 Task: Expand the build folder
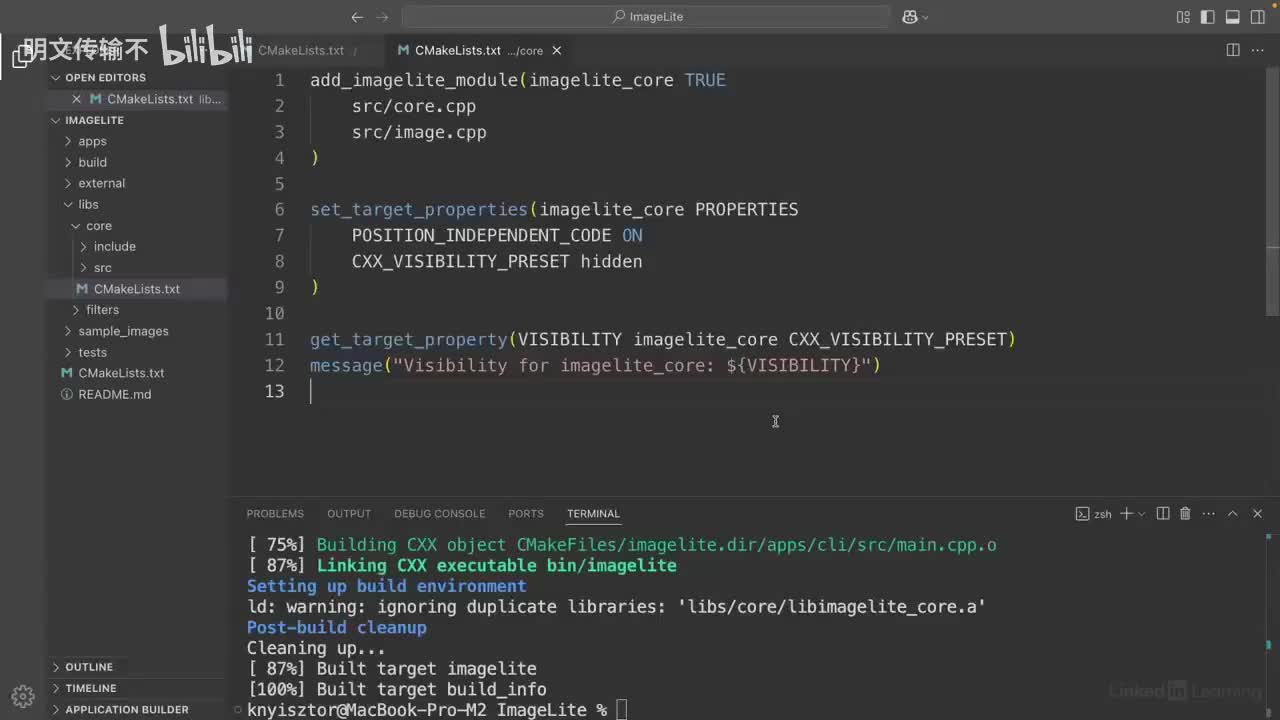pos(92,162)
